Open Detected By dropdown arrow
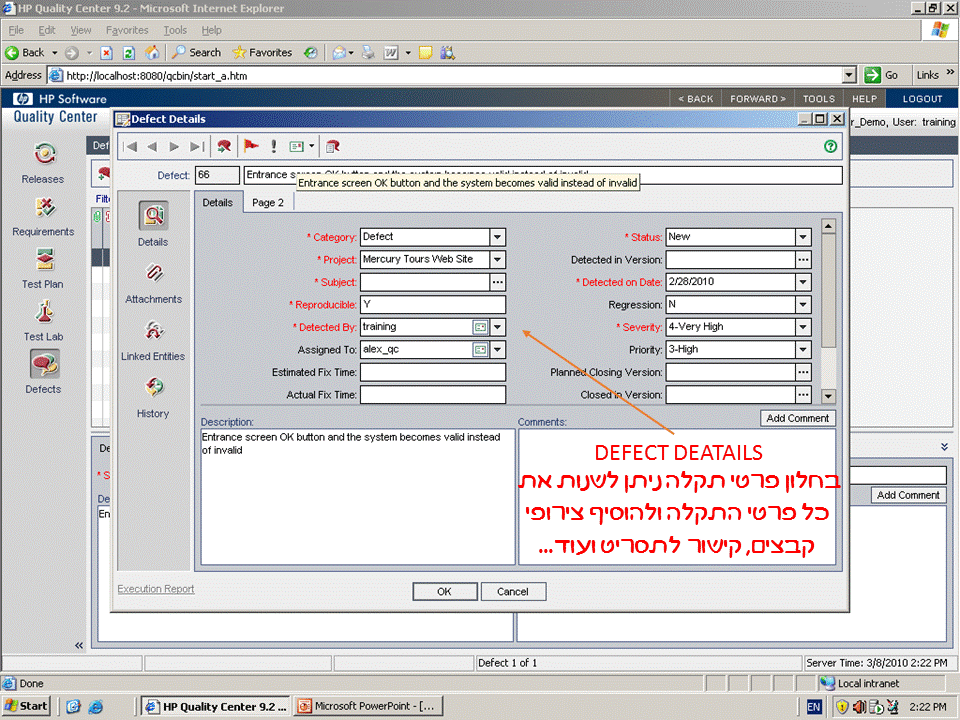 pyautogui.click(x=498, y=328)
